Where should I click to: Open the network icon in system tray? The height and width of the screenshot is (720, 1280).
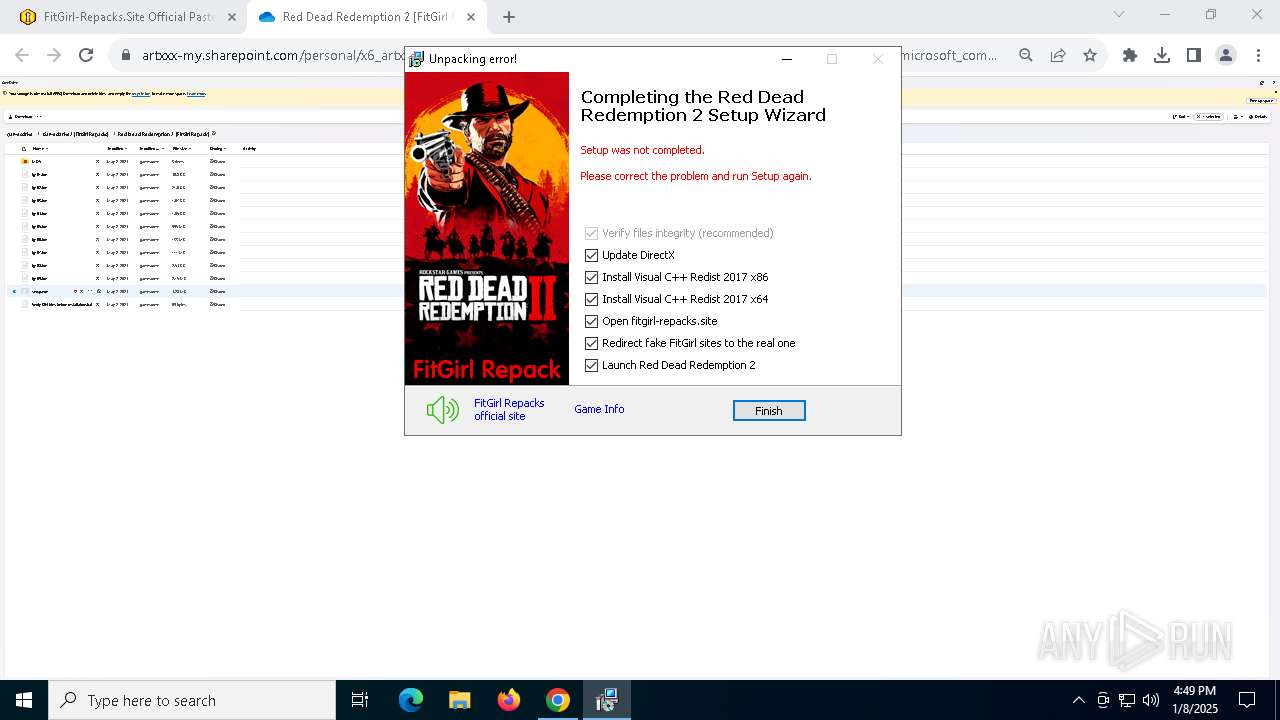tap(1127, 700)
